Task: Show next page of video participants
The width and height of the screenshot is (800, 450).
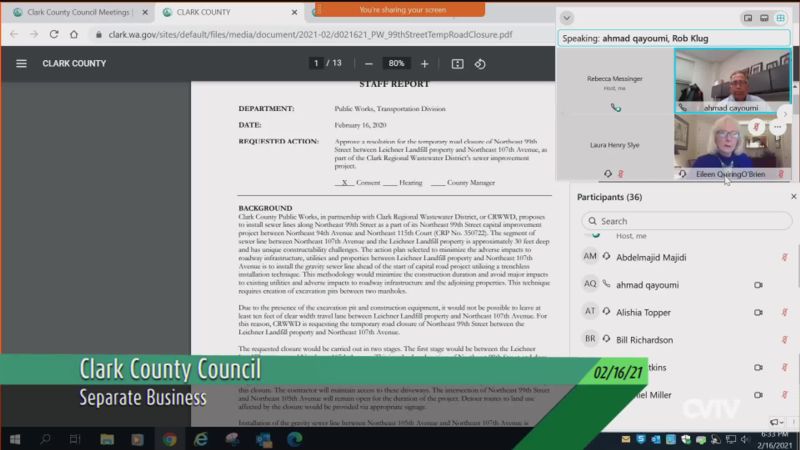Action: point(784,114)
